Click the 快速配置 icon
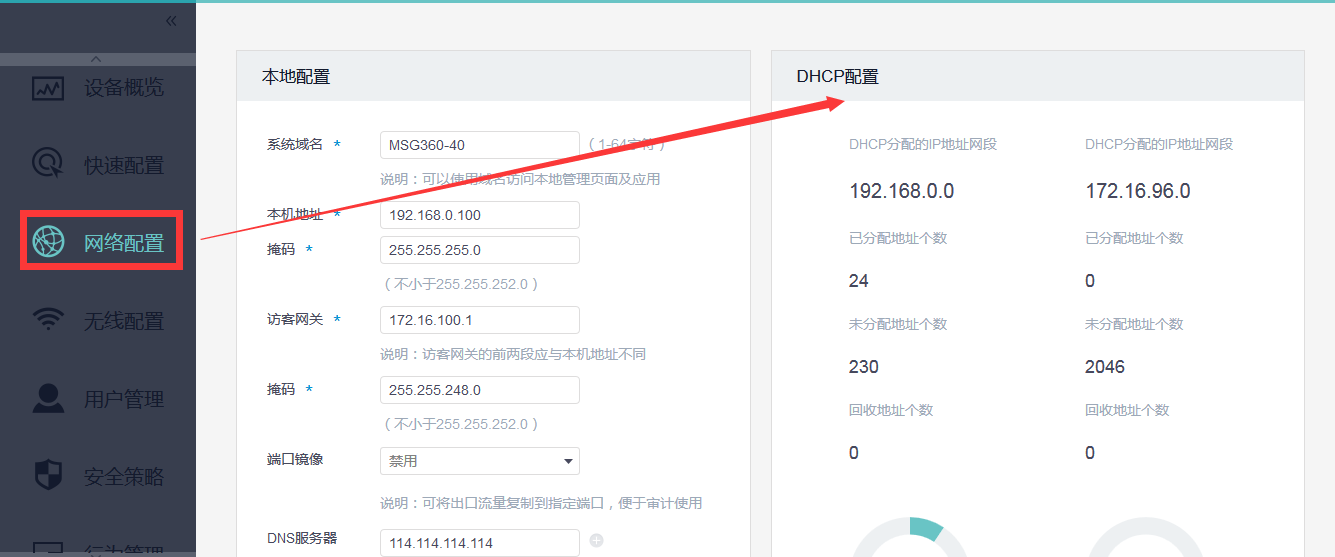Viewport: 1335px width, 557px height. point(48,164)
